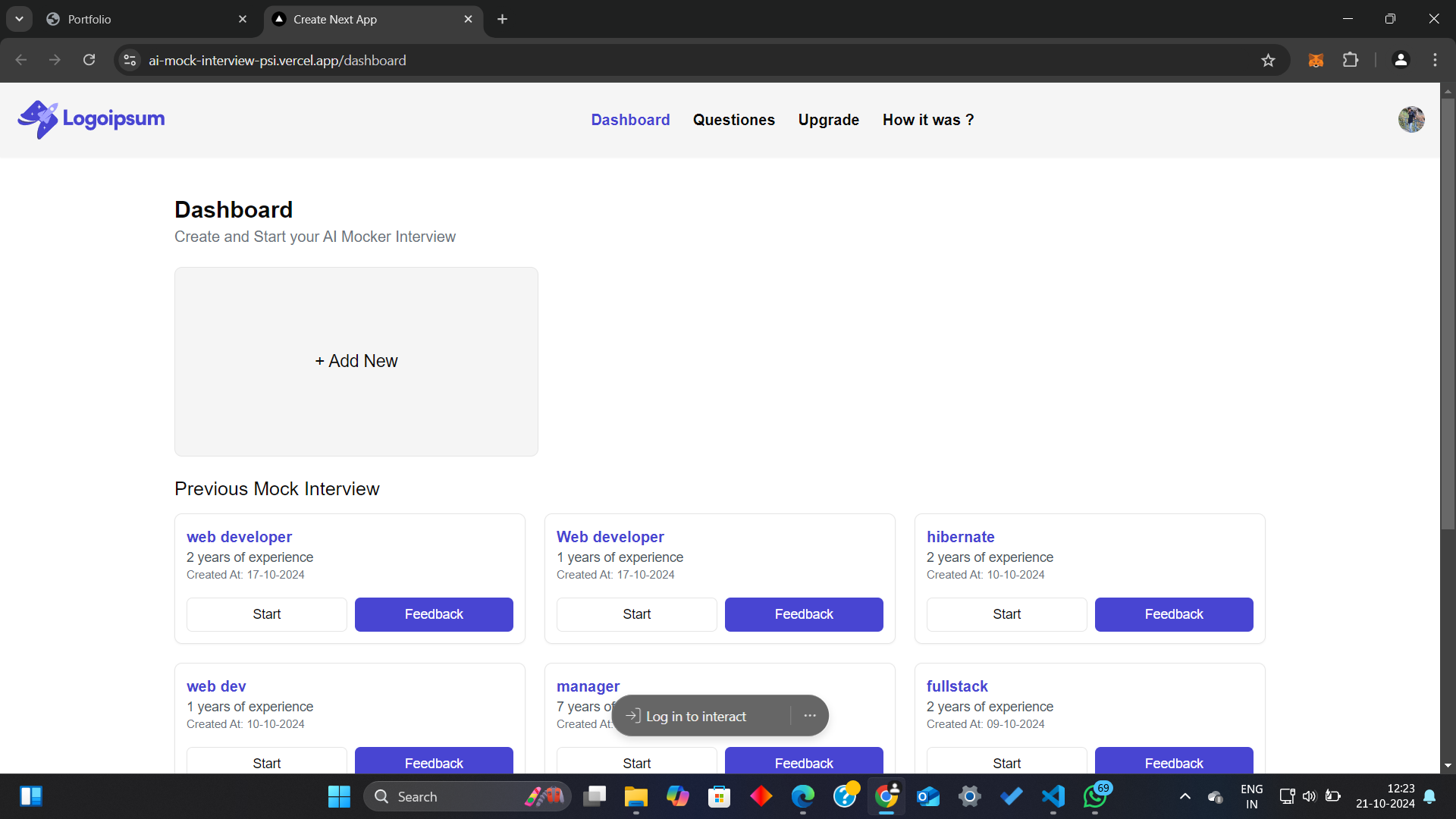Open WhatsApp from taskbar

coord(1094,796)
